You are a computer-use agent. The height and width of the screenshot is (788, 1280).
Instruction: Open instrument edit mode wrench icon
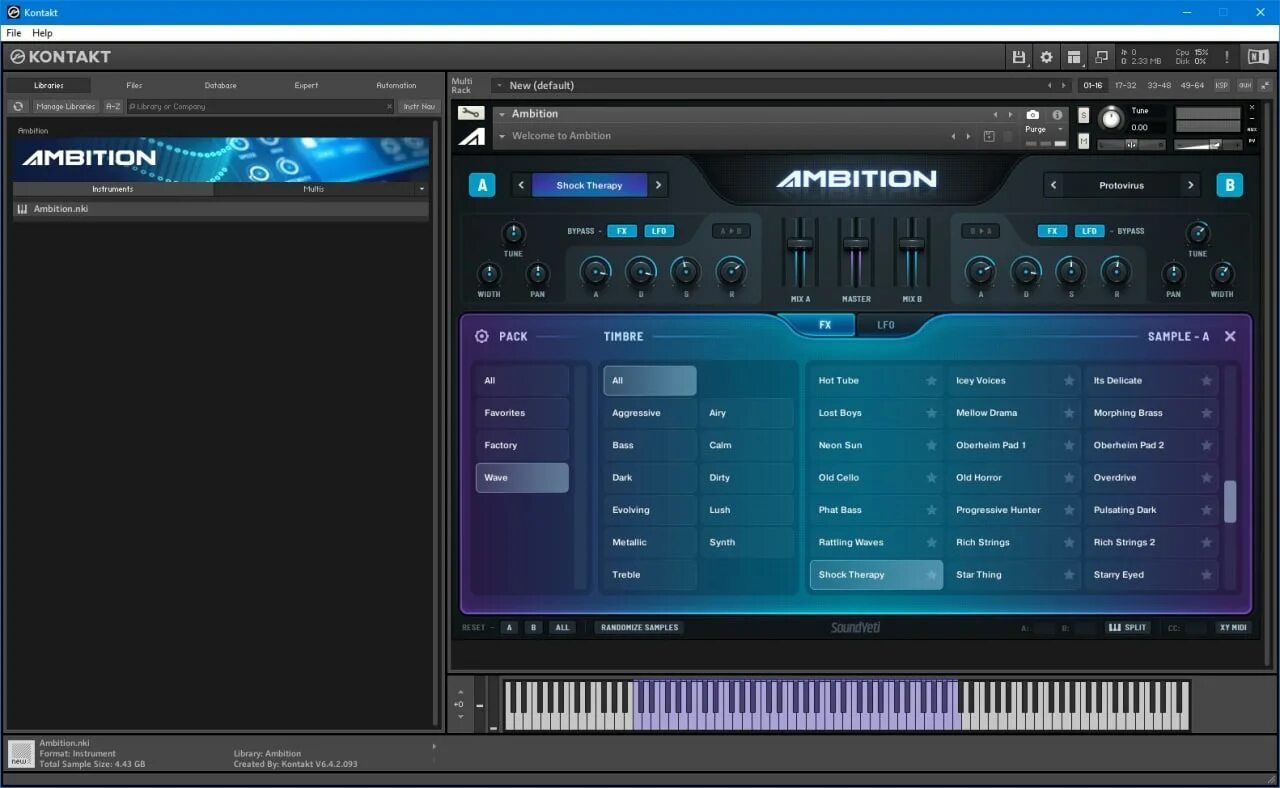471,113
